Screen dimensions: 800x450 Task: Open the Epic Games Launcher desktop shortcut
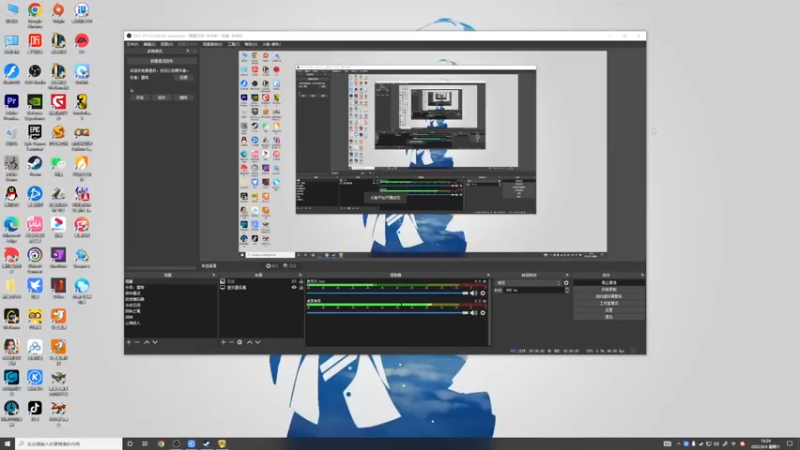35,138
